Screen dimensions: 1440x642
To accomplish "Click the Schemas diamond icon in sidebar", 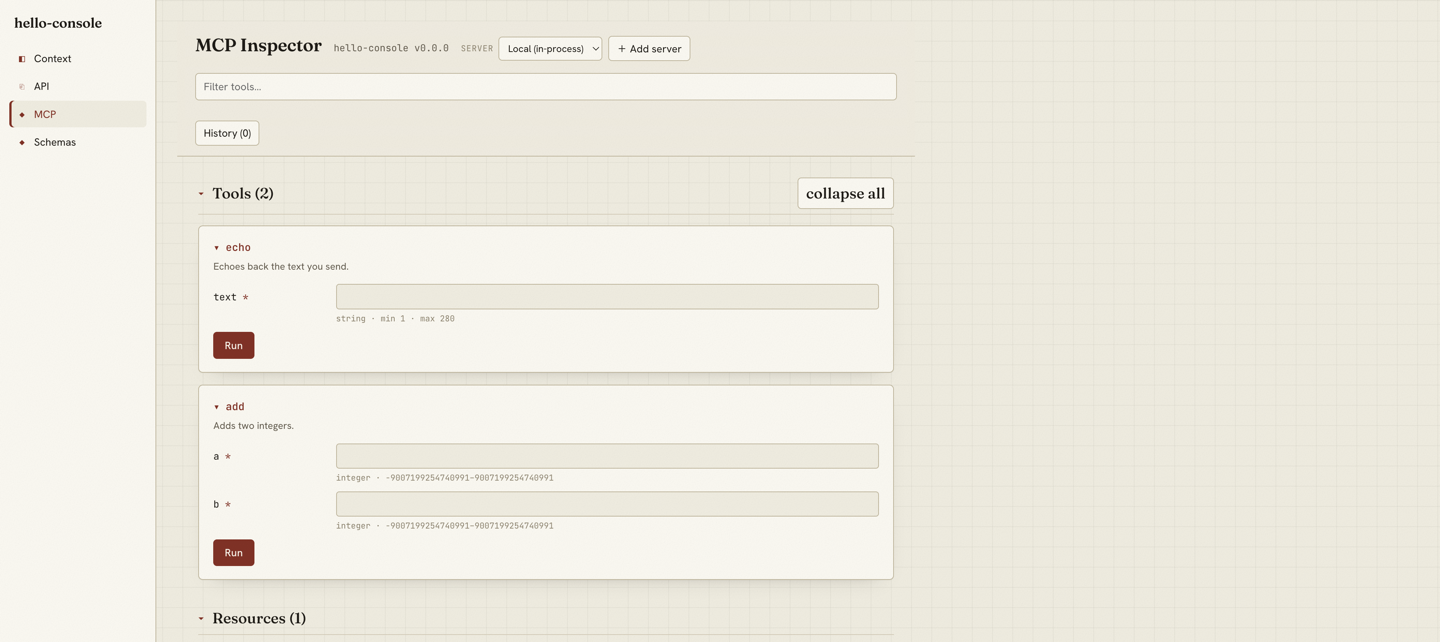I will 22,143.
